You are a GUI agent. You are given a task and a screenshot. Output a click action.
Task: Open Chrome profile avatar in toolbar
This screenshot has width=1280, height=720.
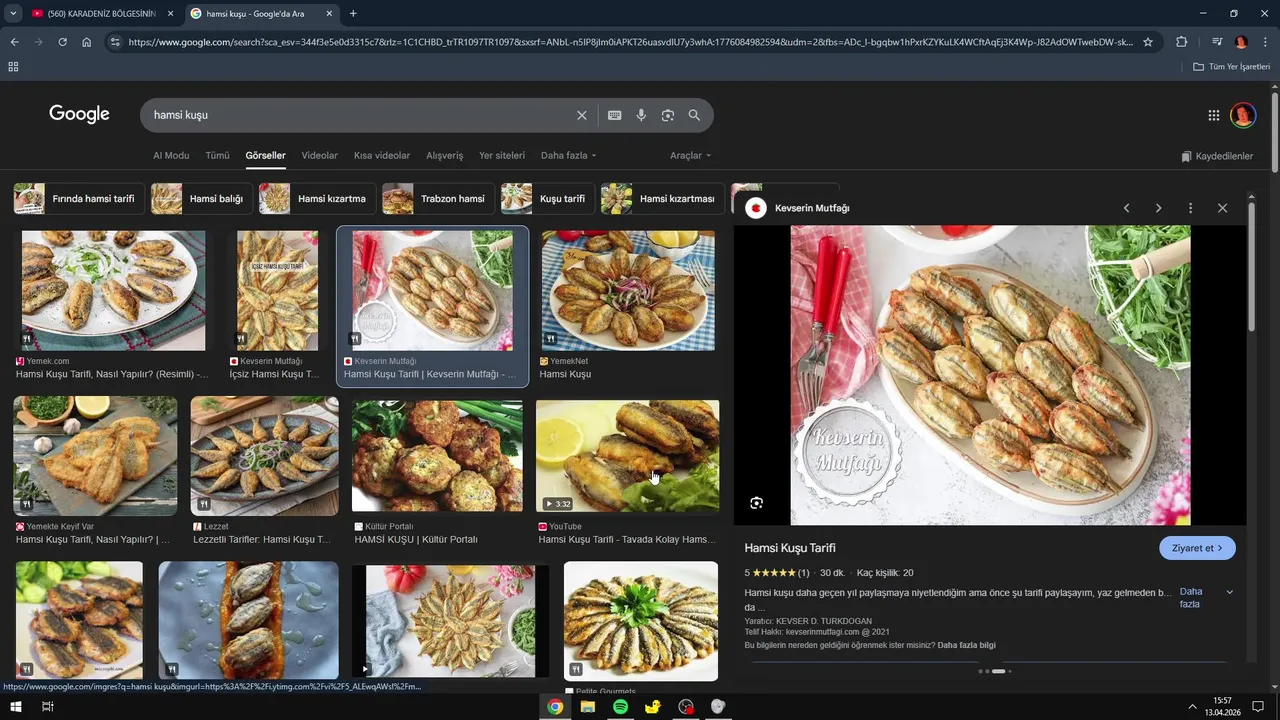1241,42
